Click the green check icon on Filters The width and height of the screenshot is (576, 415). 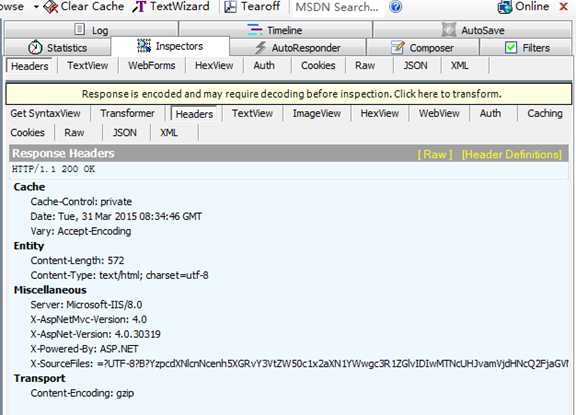[x=511, y=47]
